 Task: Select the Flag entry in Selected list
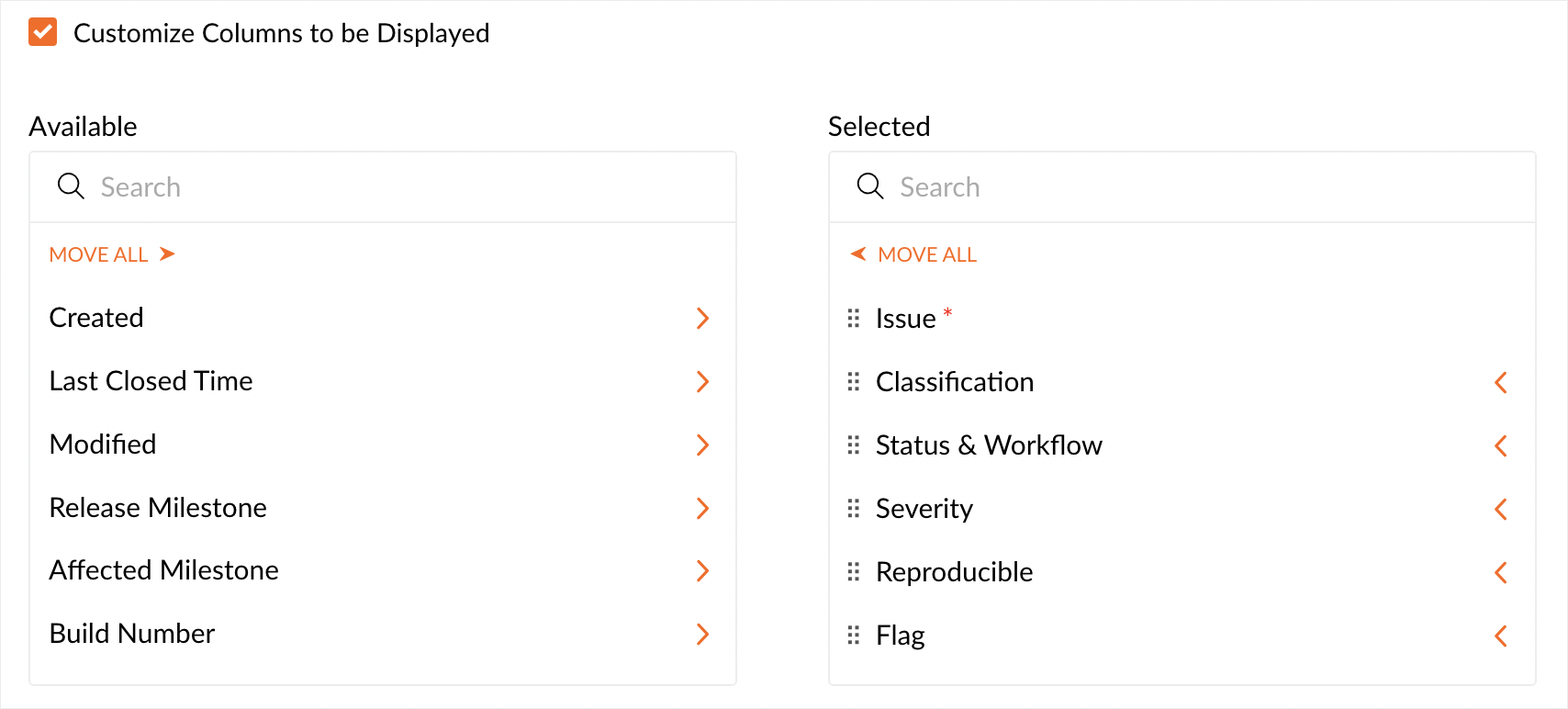click(901, 636)
